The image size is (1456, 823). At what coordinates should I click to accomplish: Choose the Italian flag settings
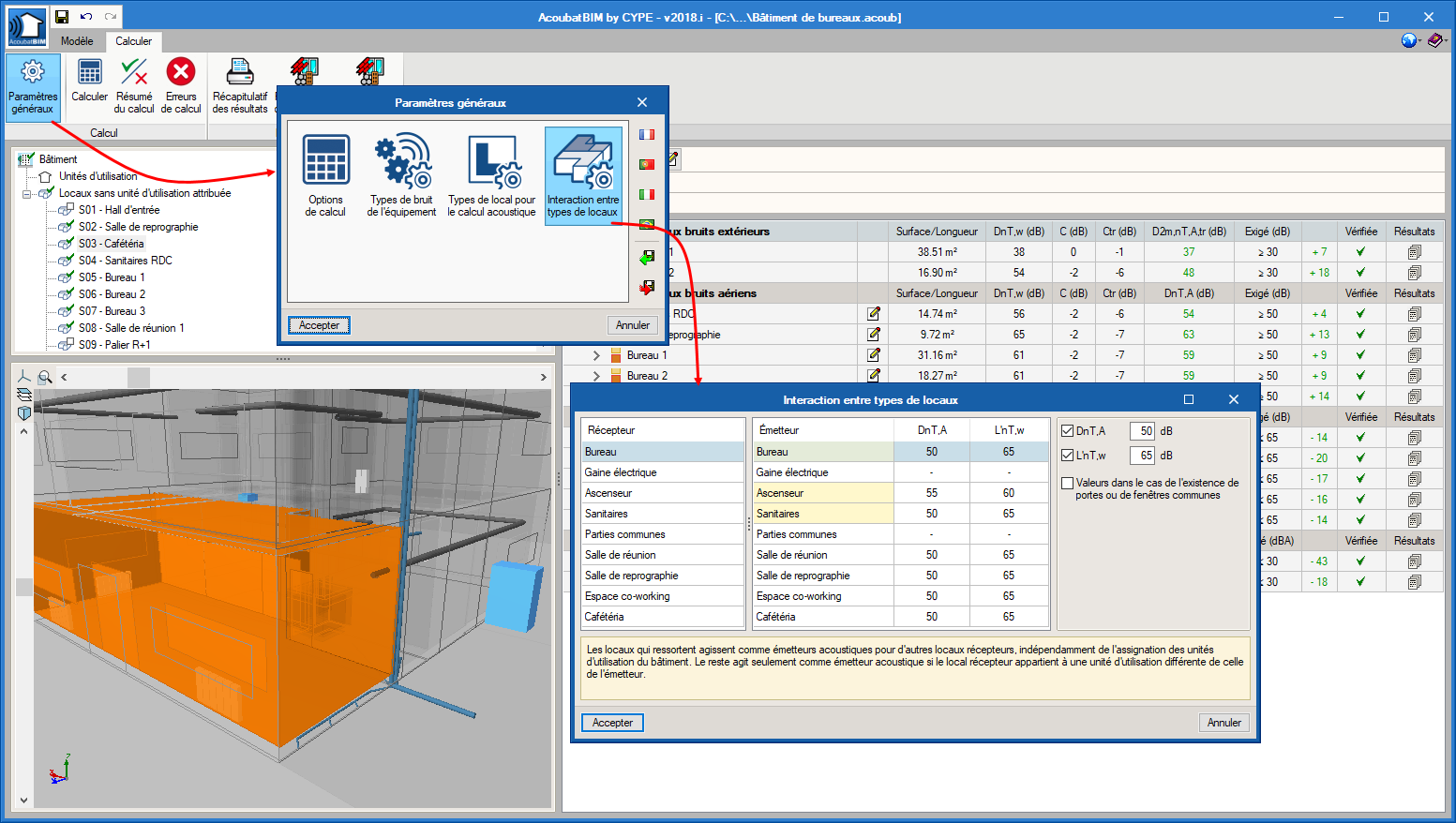[647, 195]
